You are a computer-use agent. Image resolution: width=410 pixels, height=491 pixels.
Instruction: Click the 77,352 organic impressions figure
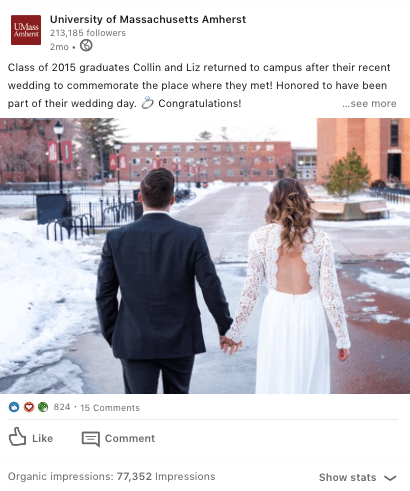pyautogui.click(x=134, y=476)
